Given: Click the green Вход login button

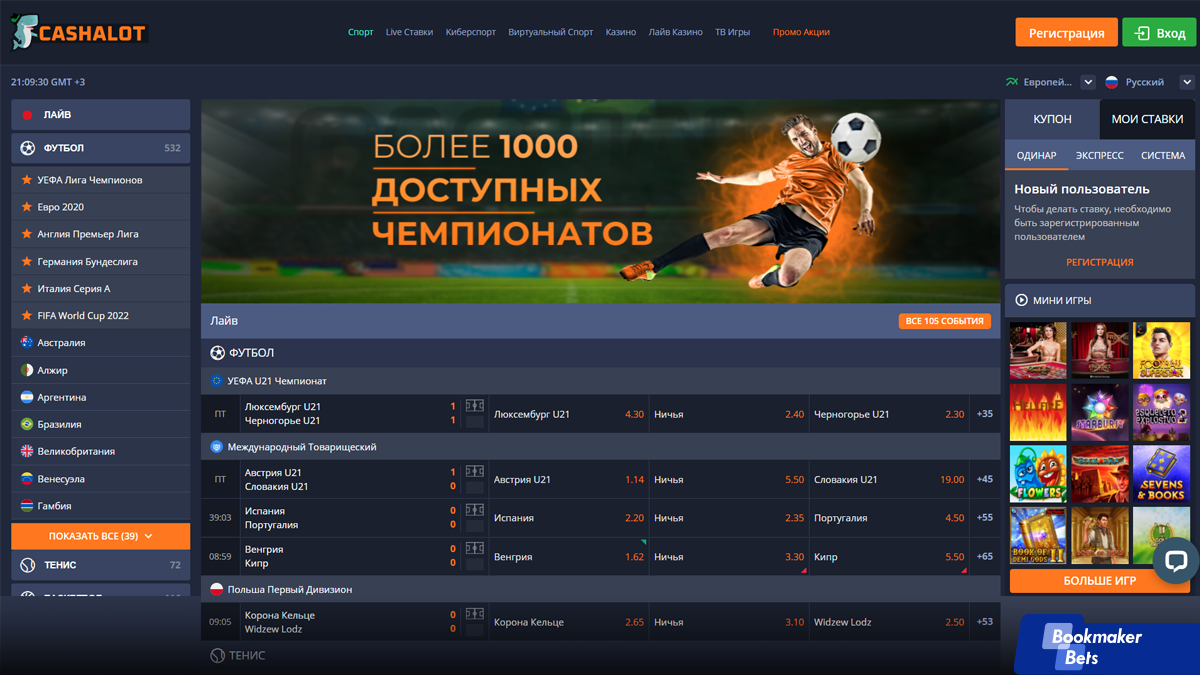Looking at the screenshot, I should (1159, 33).
